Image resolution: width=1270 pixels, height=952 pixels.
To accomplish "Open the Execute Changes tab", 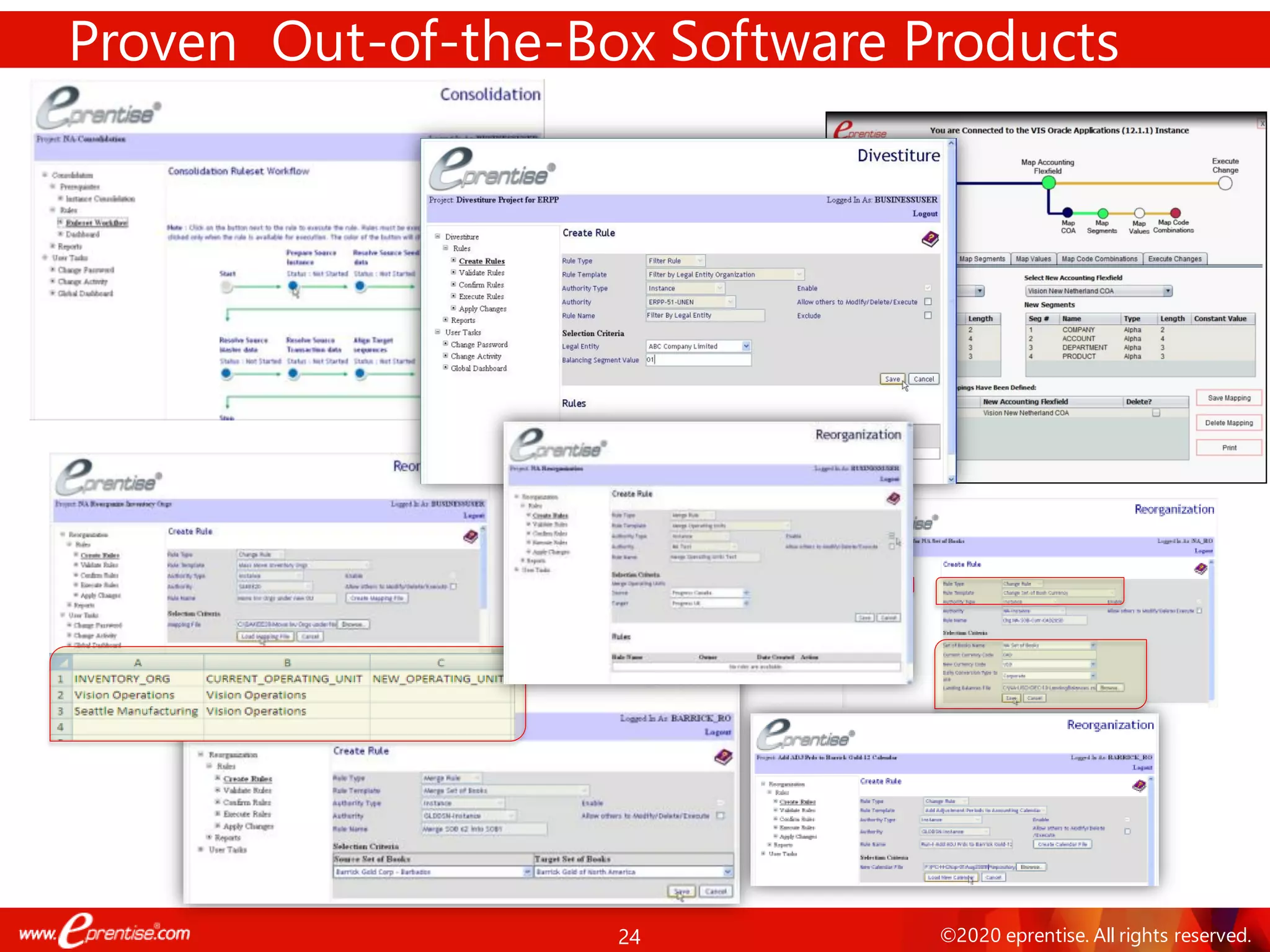I will (1174, 259).
